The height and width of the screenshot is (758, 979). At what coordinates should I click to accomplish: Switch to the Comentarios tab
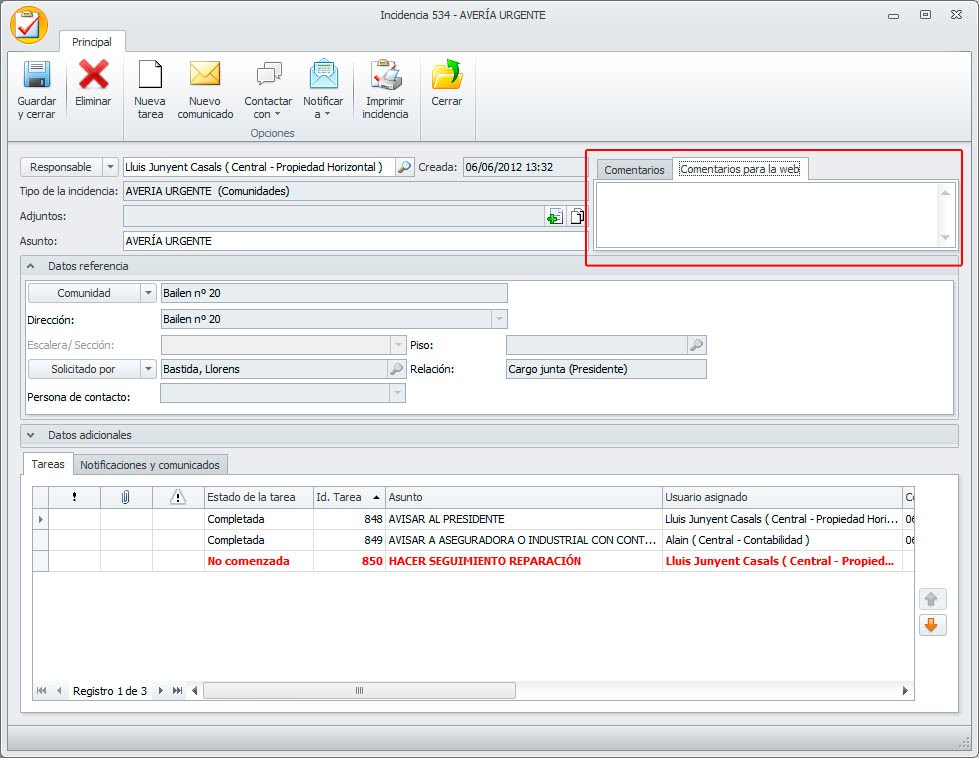point(634,170)
